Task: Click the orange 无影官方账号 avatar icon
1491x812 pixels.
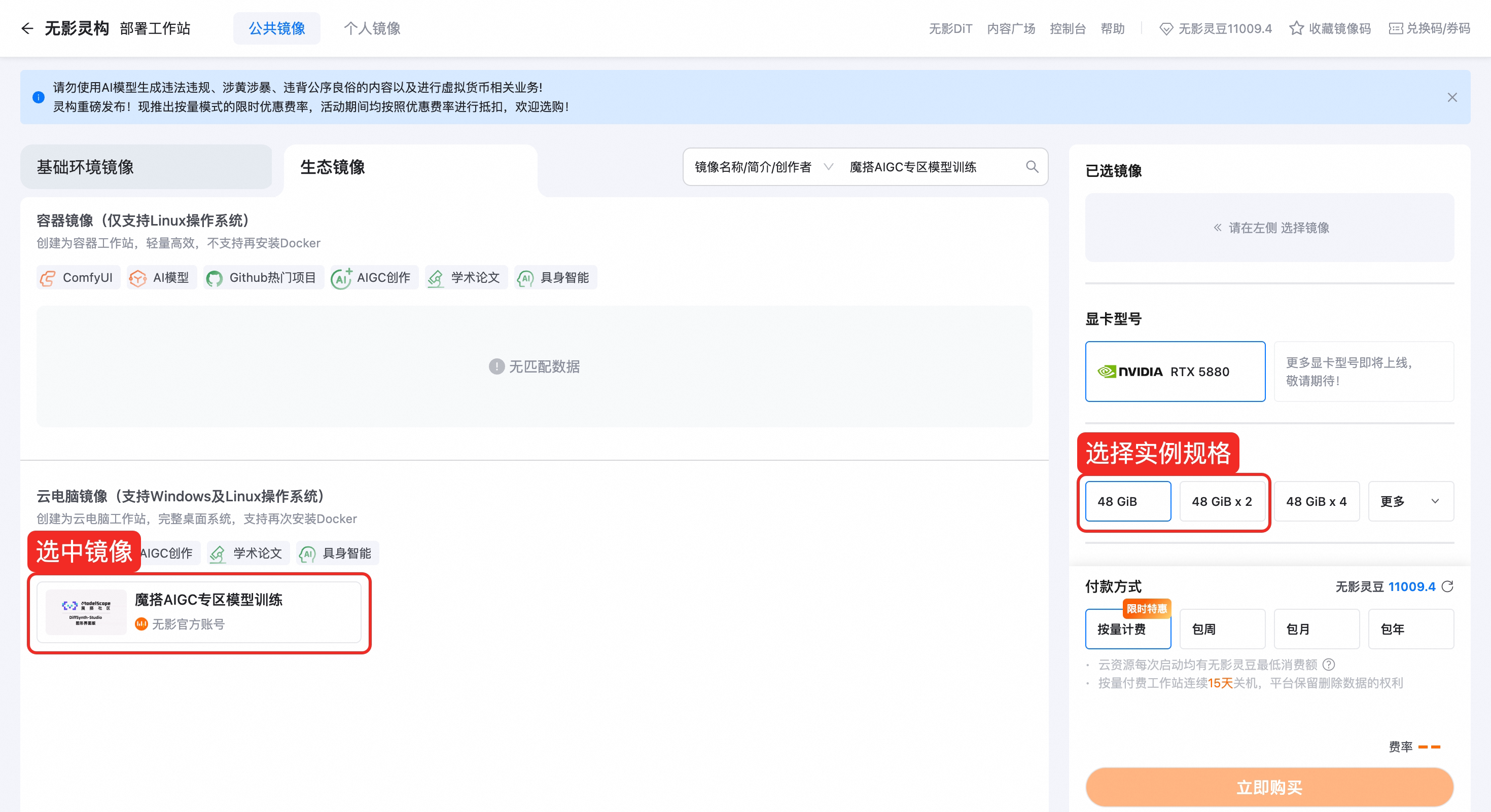Action: [141, 624]
